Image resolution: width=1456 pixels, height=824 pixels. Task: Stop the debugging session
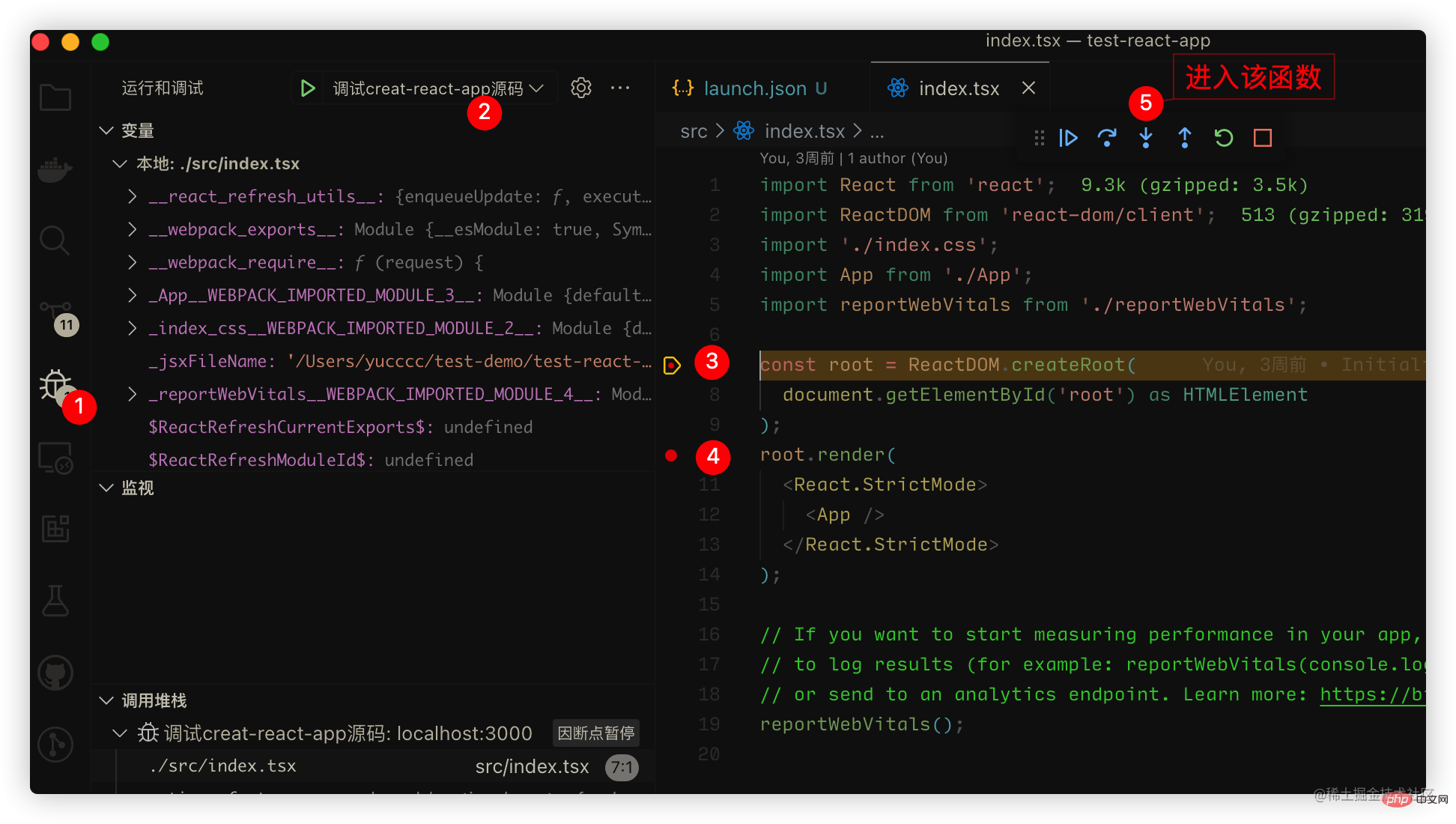click(1263, 138)
